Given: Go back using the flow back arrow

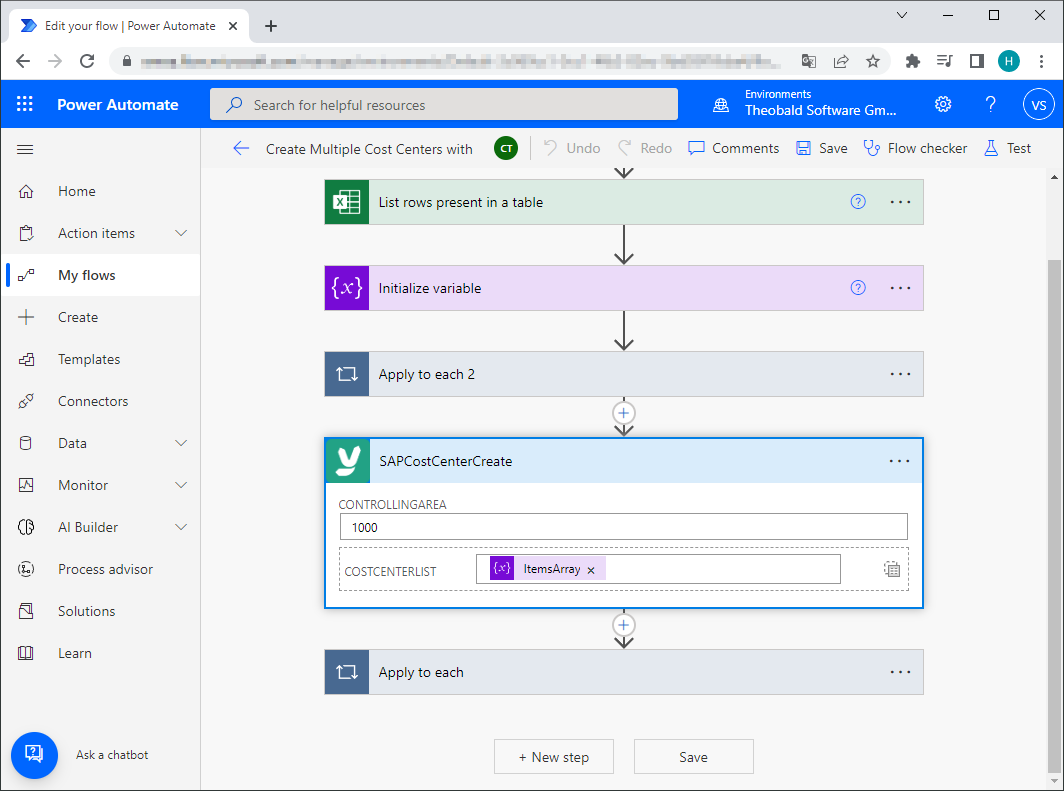Looking at the screenshot, I should (x=241, y=149).
